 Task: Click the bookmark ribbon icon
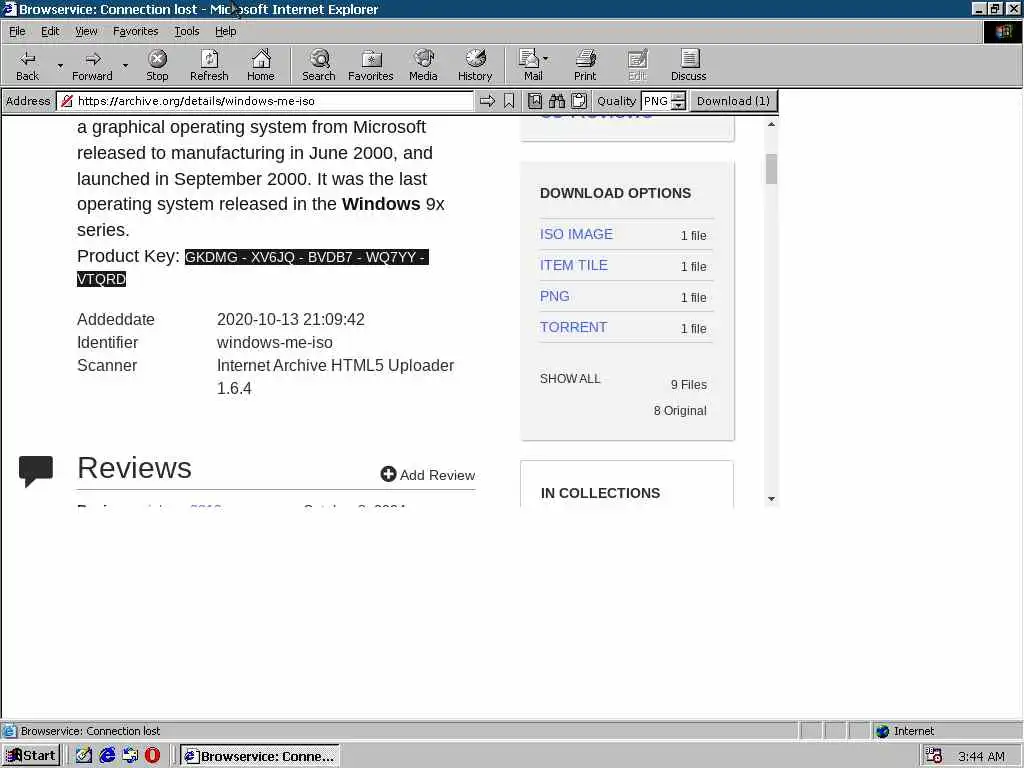click(509, 101)
